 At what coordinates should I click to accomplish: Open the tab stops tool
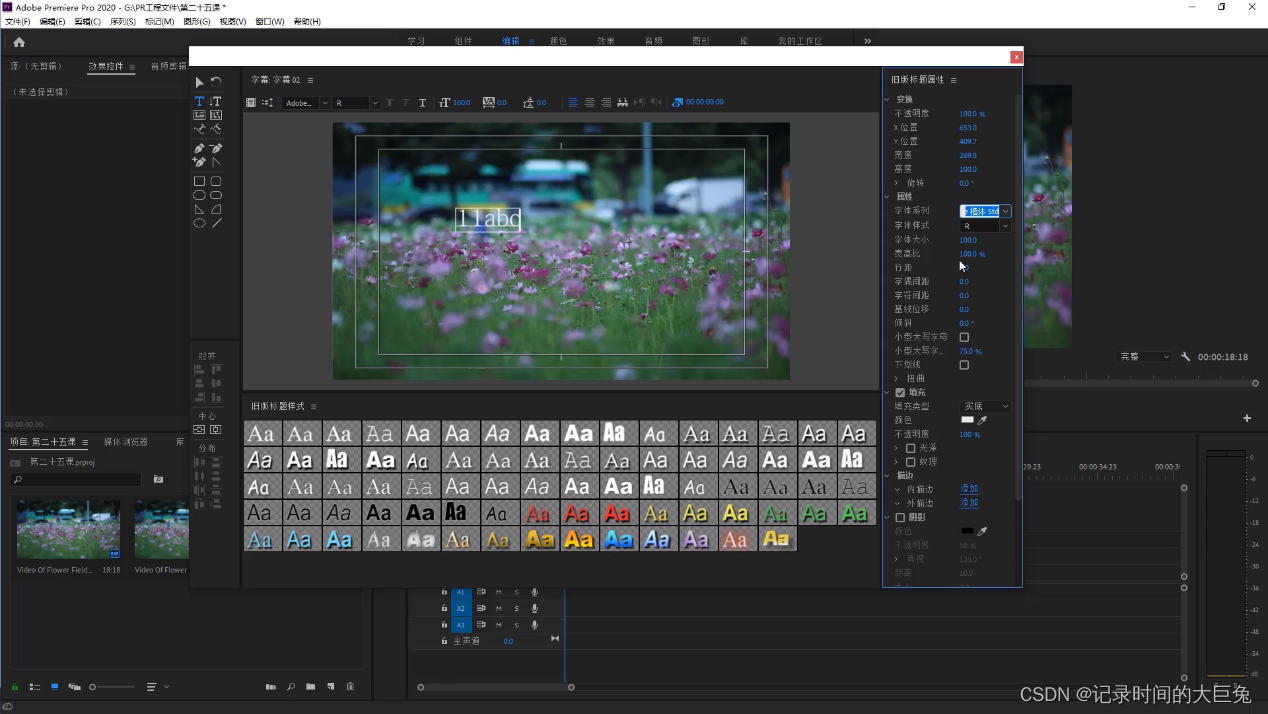622,102
